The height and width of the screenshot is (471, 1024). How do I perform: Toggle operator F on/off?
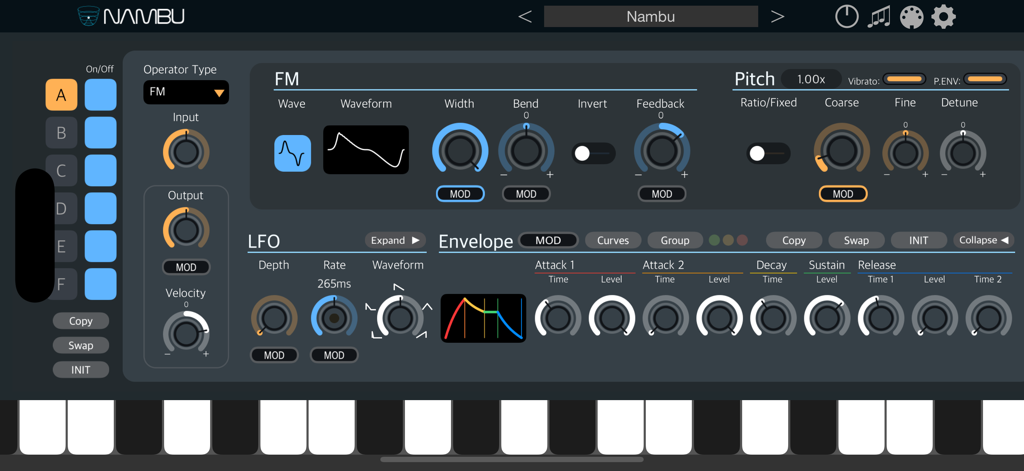tap(101, 284)
